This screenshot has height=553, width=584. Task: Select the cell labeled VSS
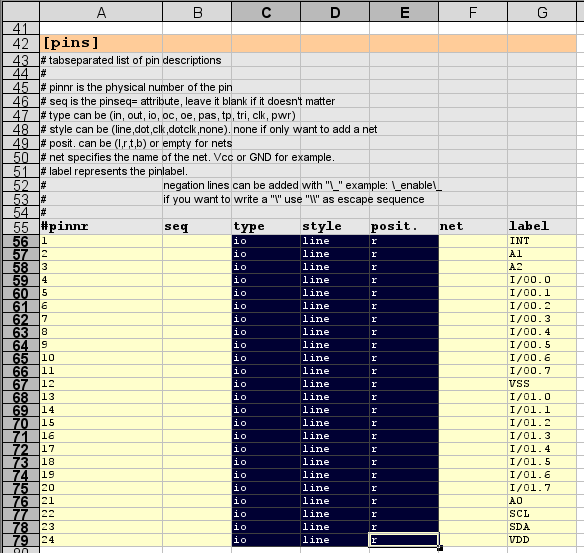click(x=542, y=384)
